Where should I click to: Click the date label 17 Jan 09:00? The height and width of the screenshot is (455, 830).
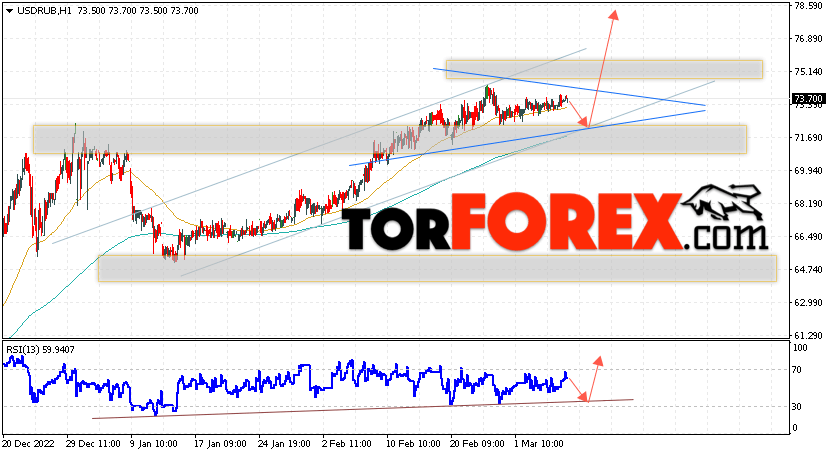coord(221,444)
